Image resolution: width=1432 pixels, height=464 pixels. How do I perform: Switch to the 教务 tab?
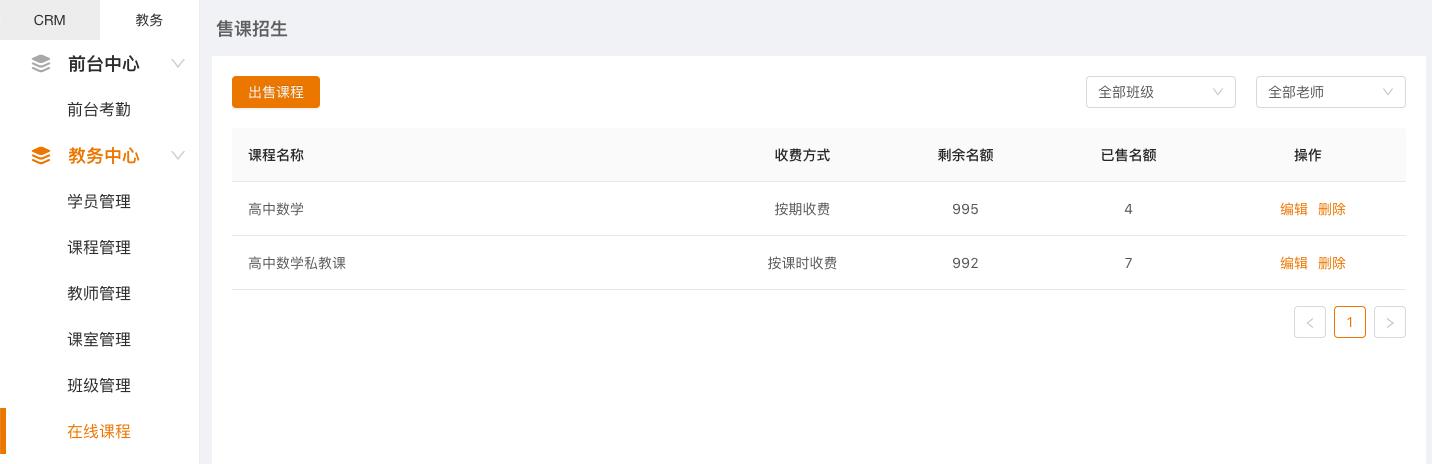click(149, 20)
